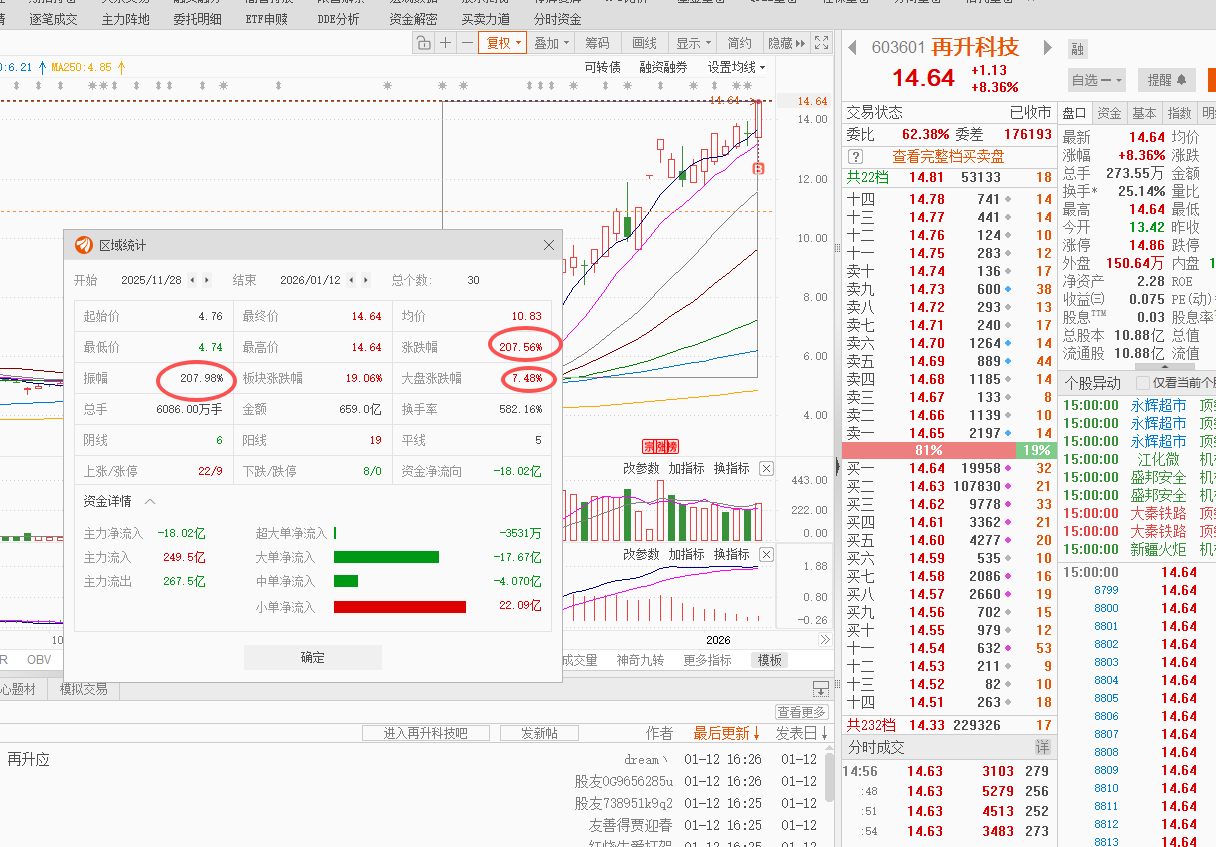This screenshot has width=1216, height=847.
Task: Step end date 2026/01/12 backward
Action: (x=352, y=281)
